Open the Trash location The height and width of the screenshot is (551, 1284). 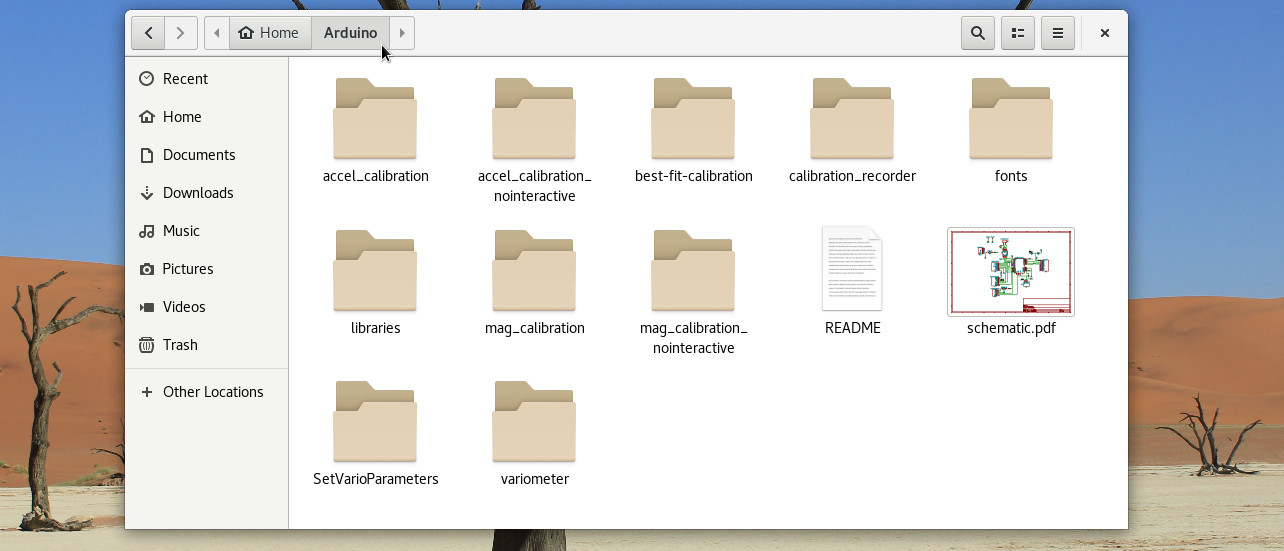(x=180, y=345)
